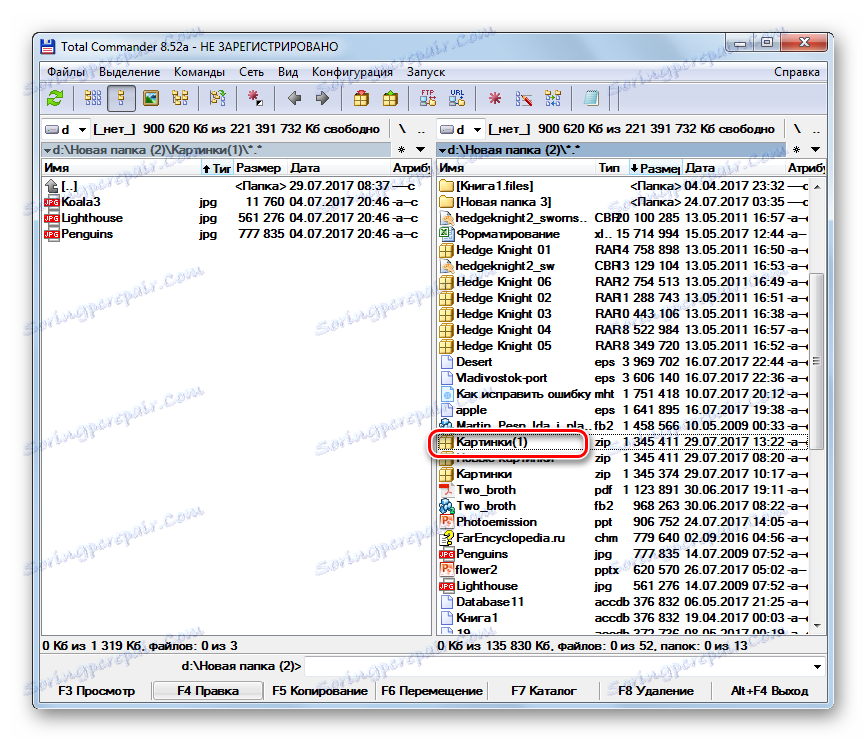Sort the left panel by Имя column
The width and height of the screenshot is (867, 742).
(122, 168)
